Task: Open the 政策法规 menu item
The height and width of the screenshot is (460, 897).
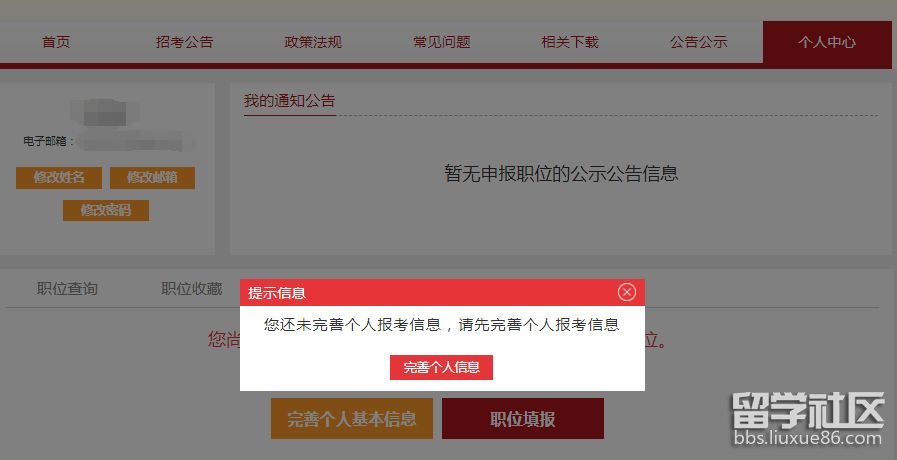Action: pyautogui.click(x=313, y=42)
